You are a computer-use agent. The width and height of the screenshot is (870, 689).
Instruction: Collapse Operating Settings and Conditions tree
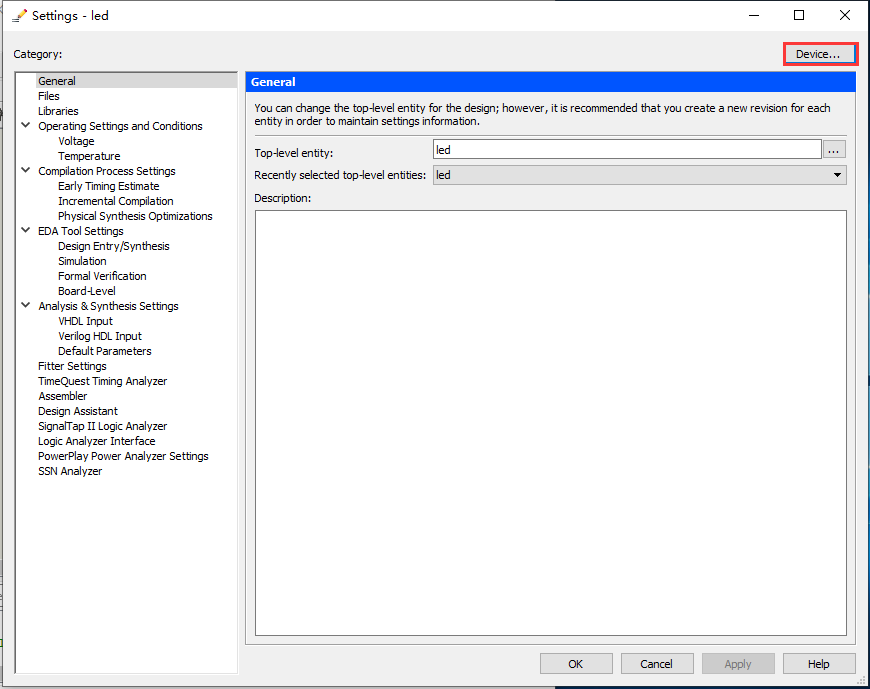pos(26,126)
